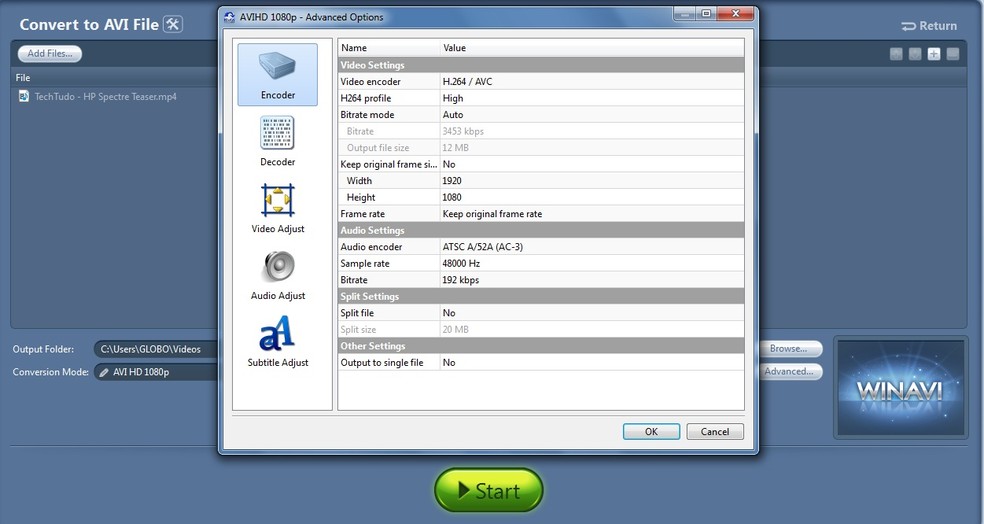Close the Advanced Options dialog window
The width and height of the screenshot is (984, 524).
735,14
